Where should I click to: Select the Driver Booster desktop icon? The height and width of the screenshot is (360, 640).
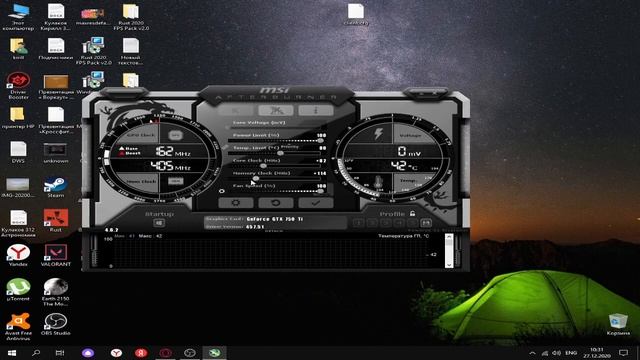coord(18,86)
